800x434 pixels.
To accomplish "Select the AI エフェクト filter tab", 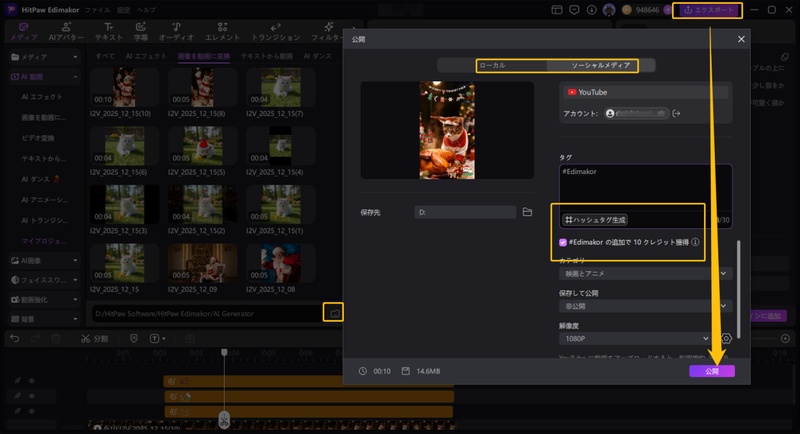I will coord(146,56).
